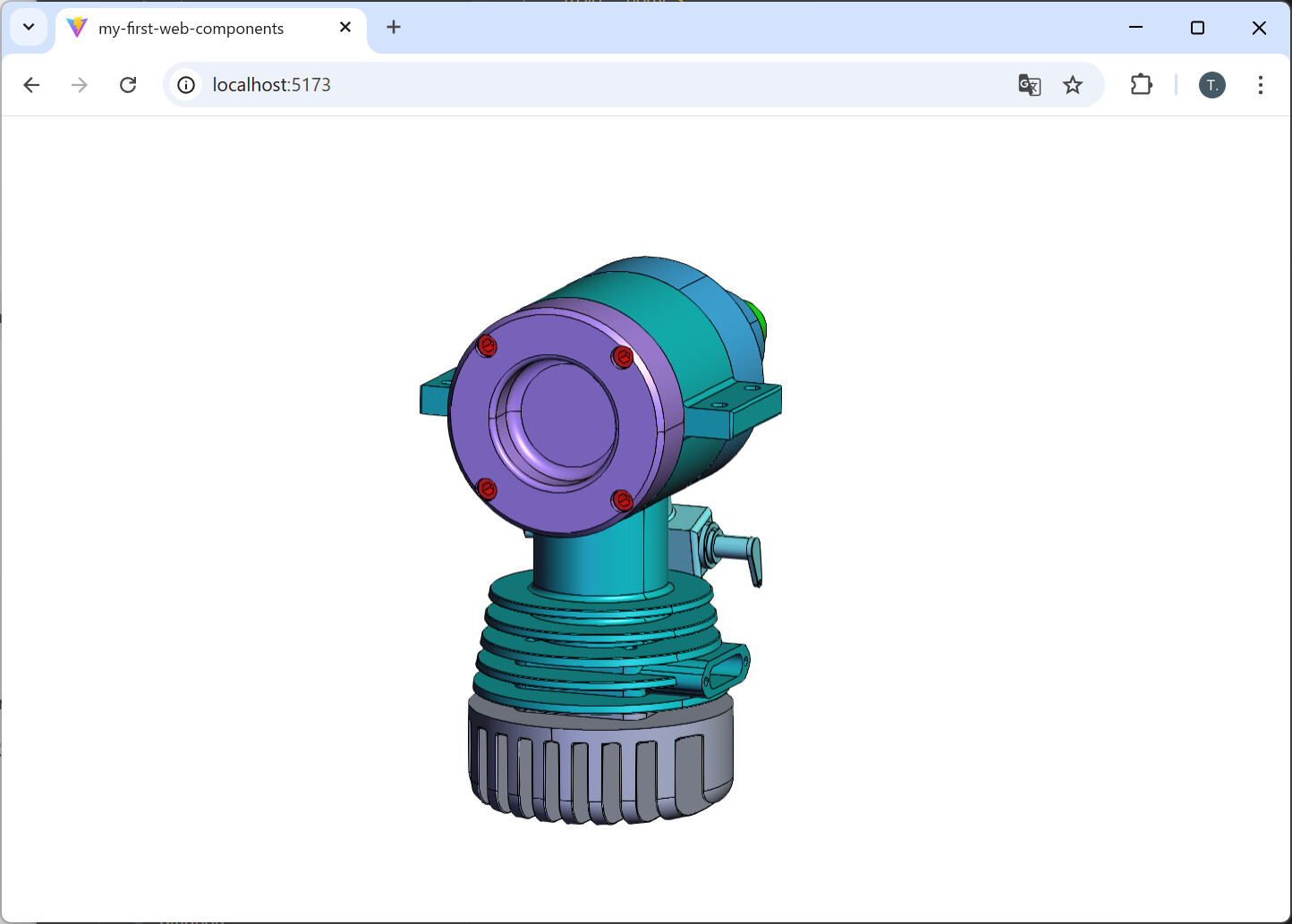This screenshot has height=924, width=1292.
Task: Open the Extensions puzzle menu
Action: pos(1142,85)
